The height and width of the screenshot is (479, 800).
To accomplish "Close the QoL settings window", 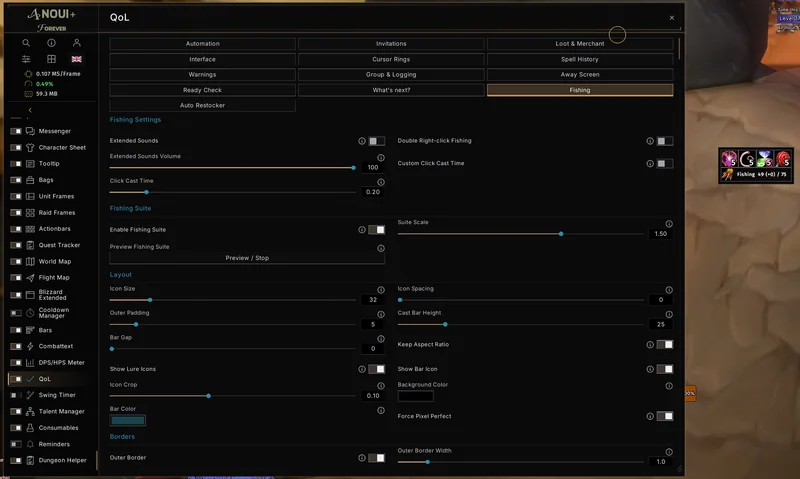I will pos(671,18).
